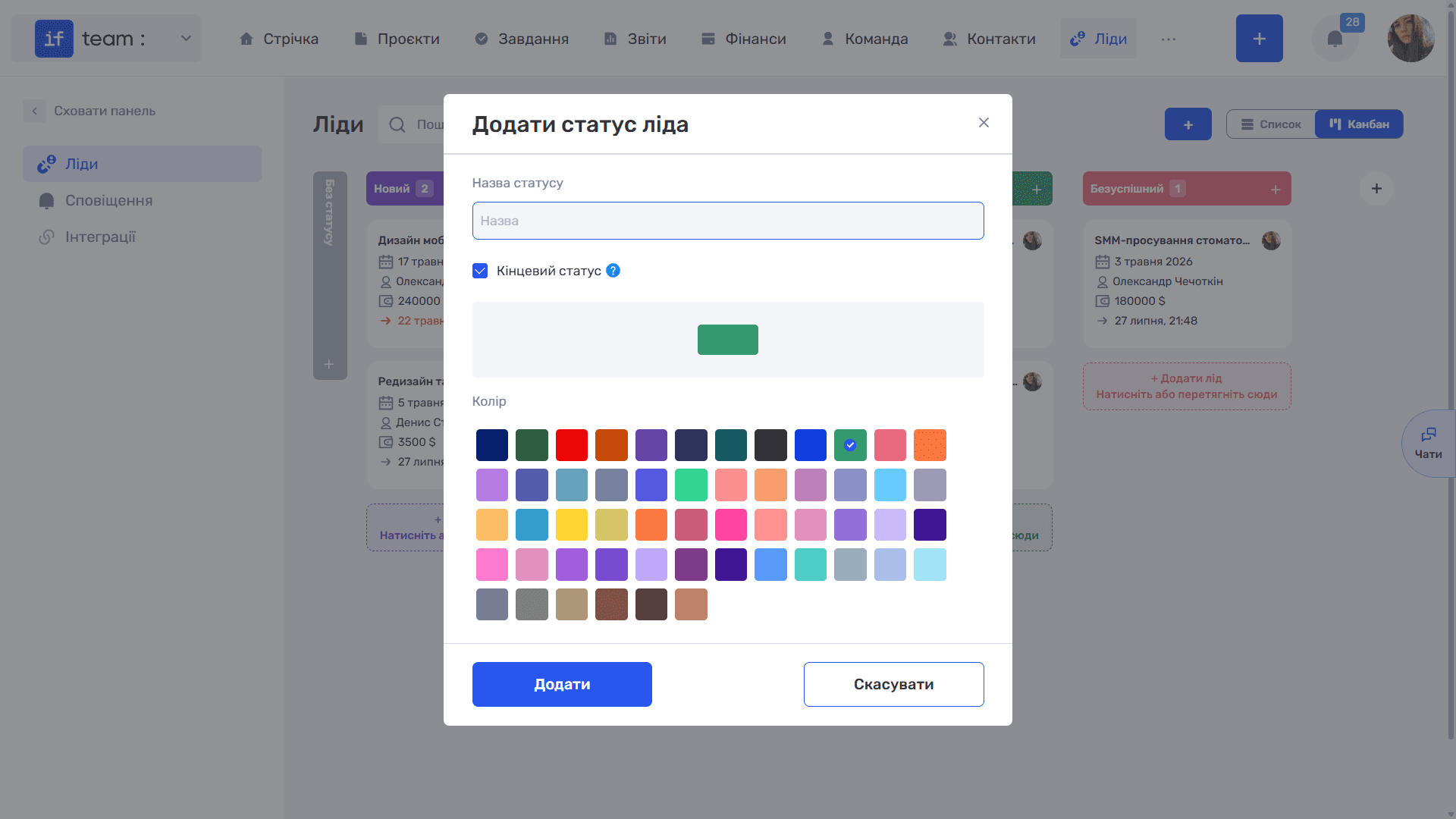Go to Завдання section

tap(521, 39)
